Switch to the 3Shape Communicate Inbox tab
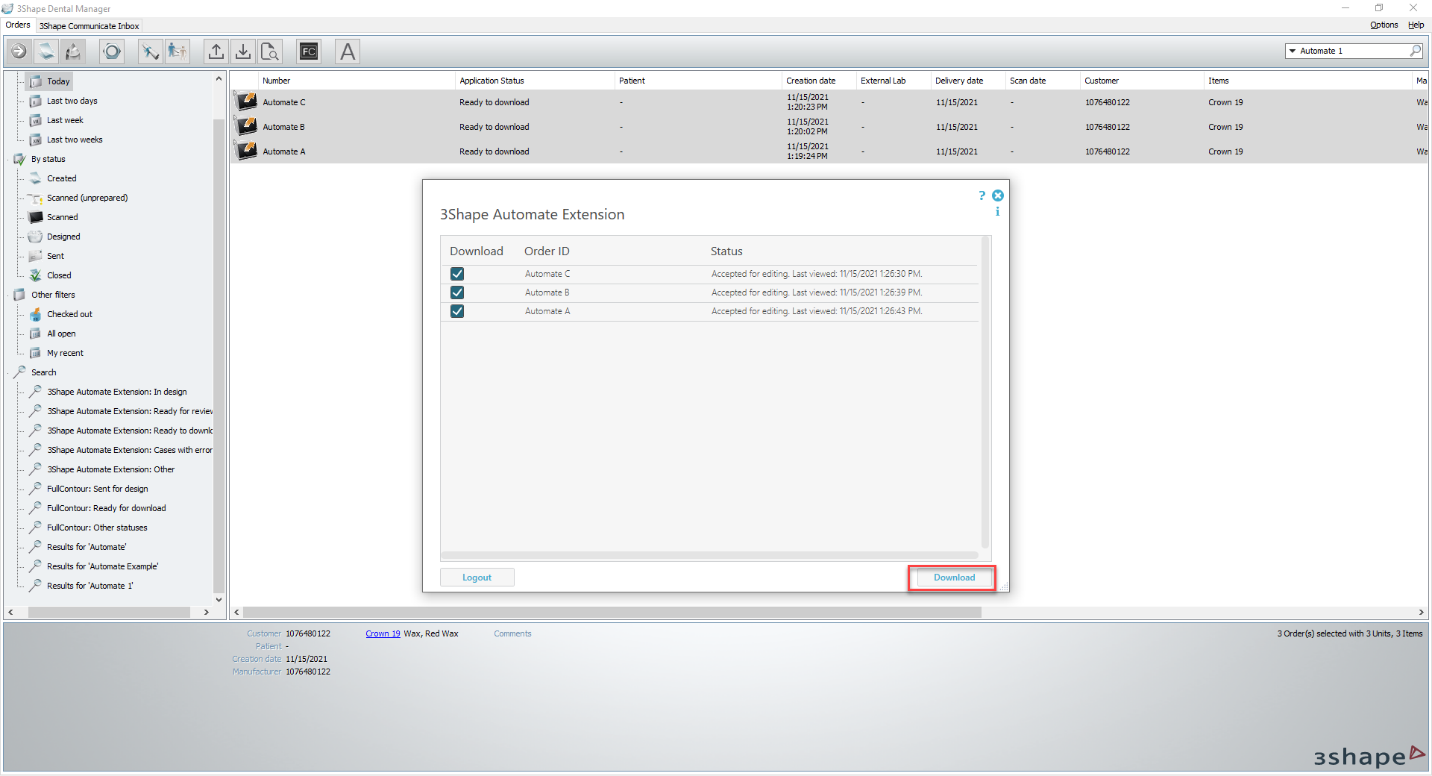Image resolution: width=1432 pixels, height=776 pixels. coord(89,25)
